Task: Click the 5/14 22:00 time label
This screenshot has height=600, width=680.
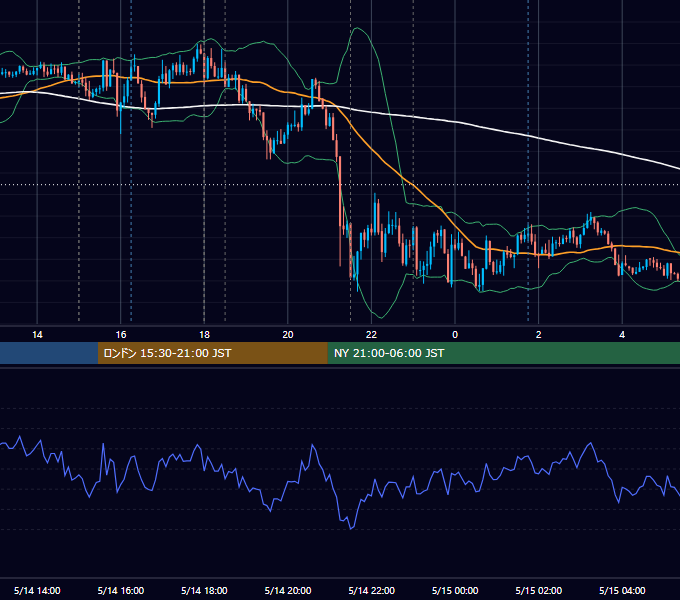Action: pyautogui.click(x=372, y=590)
